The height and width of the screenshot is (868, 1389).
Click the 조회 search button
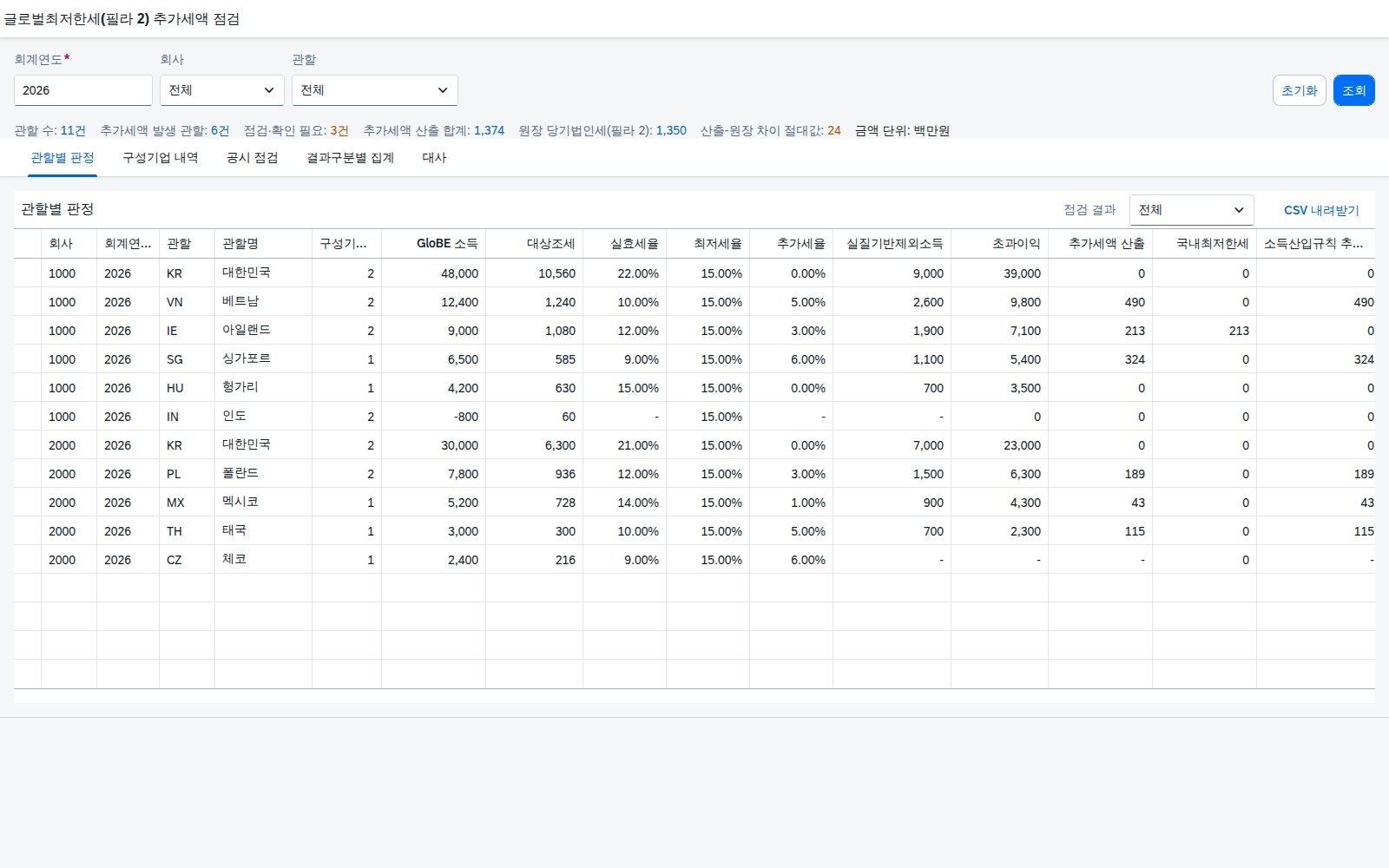(1353, 90)
